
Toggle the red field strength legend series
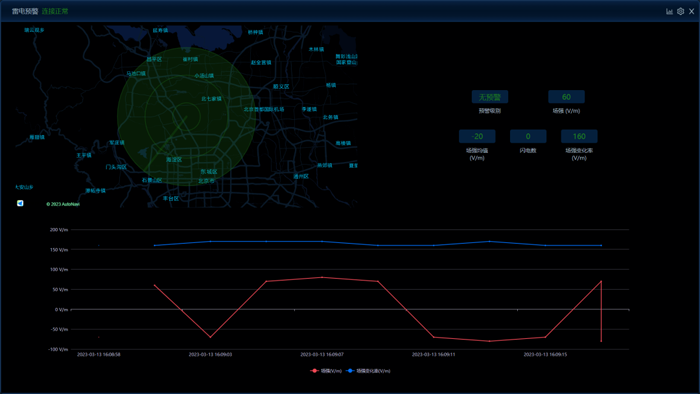tap(326, 371)
